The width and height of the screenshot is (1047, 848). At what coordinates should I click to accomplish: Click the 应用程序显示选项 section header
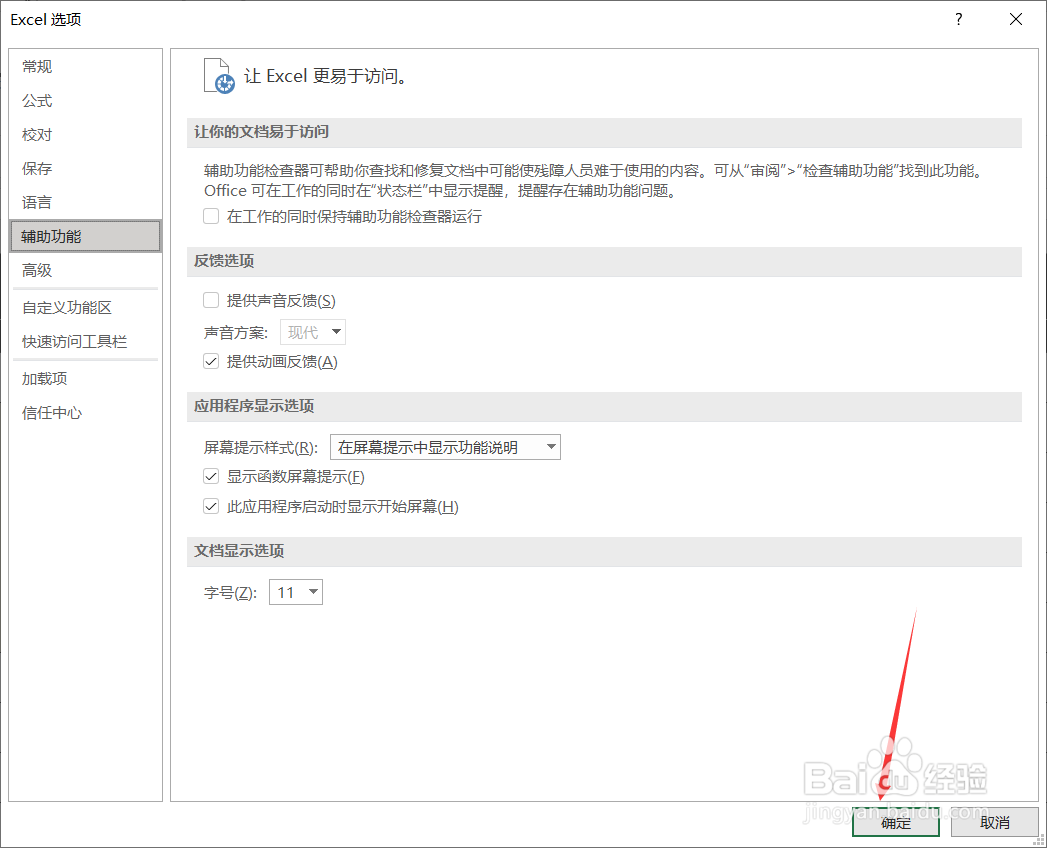point(604,406)
